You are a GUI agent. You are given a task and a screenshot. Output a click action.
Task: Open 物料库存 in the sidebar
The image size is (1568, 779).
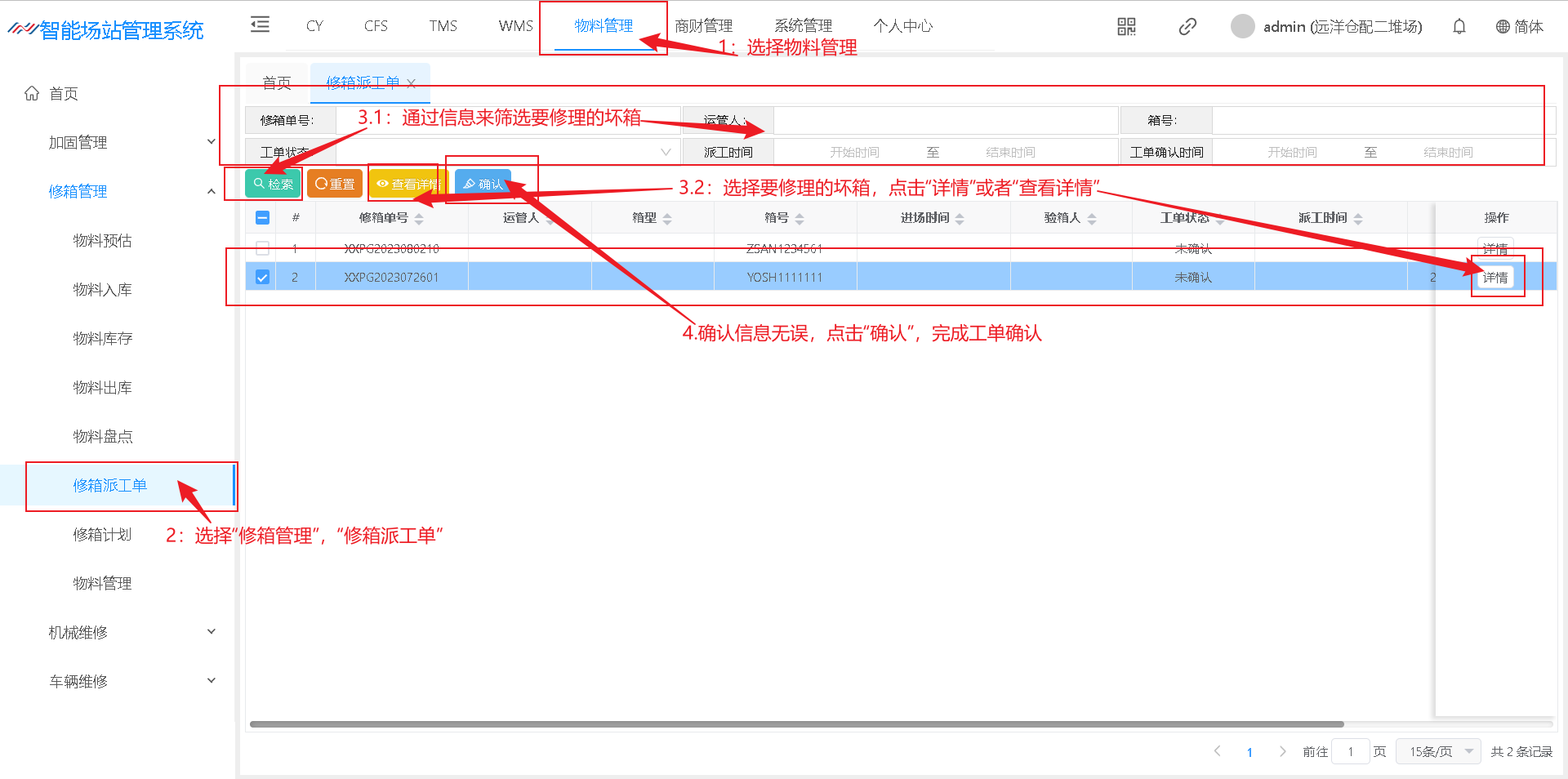point(103,338)
